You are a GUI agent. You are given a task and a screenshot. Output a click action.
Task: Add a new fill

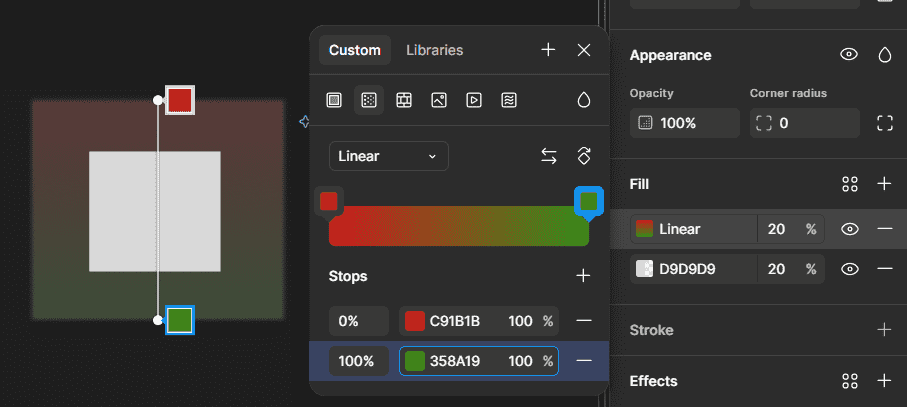click(x=884, y=184)
